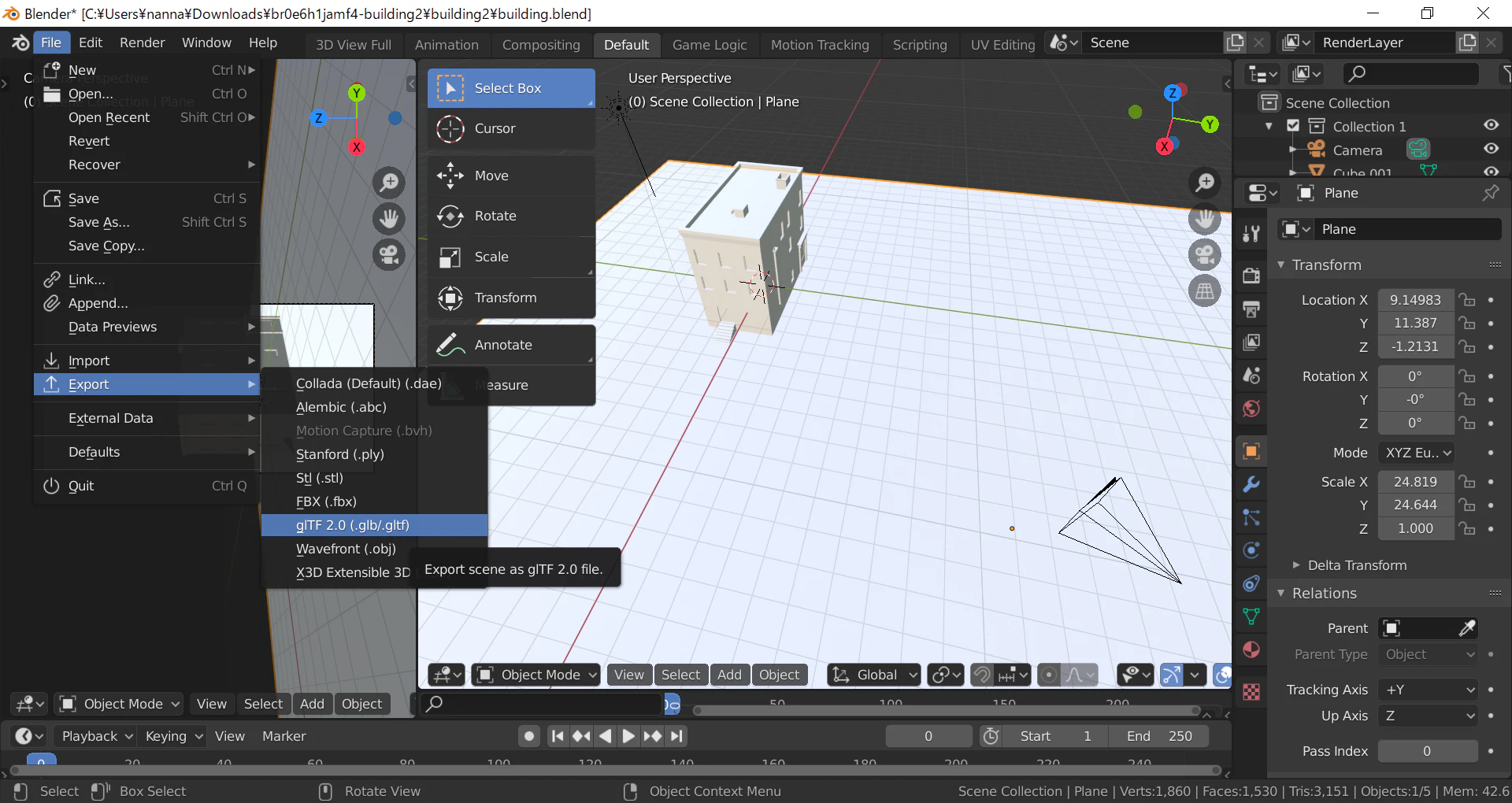
Task: Click zoom magnifier in main viewport
Action: 1204,183
